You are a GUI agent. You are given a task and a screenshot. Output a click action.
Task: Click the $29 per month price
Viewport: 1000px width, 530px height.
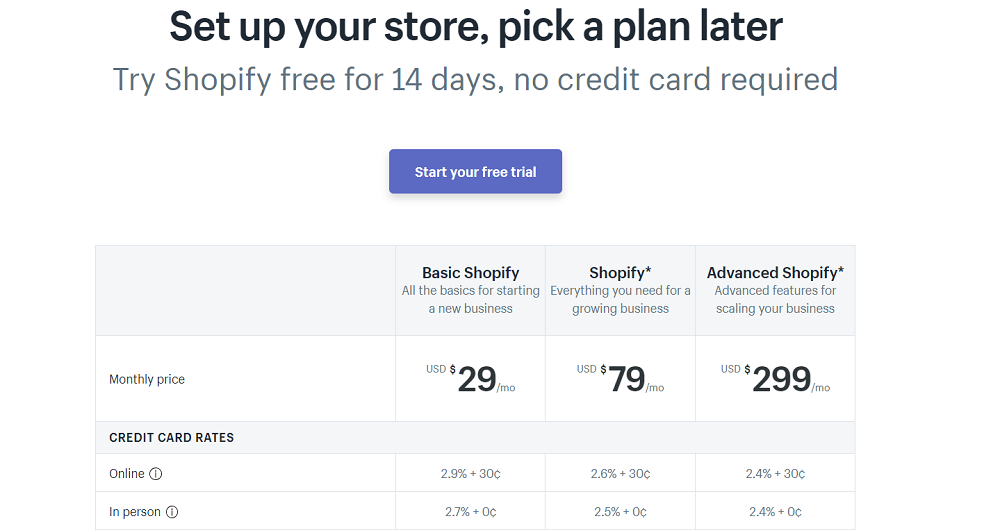click(x=476, y=379)
